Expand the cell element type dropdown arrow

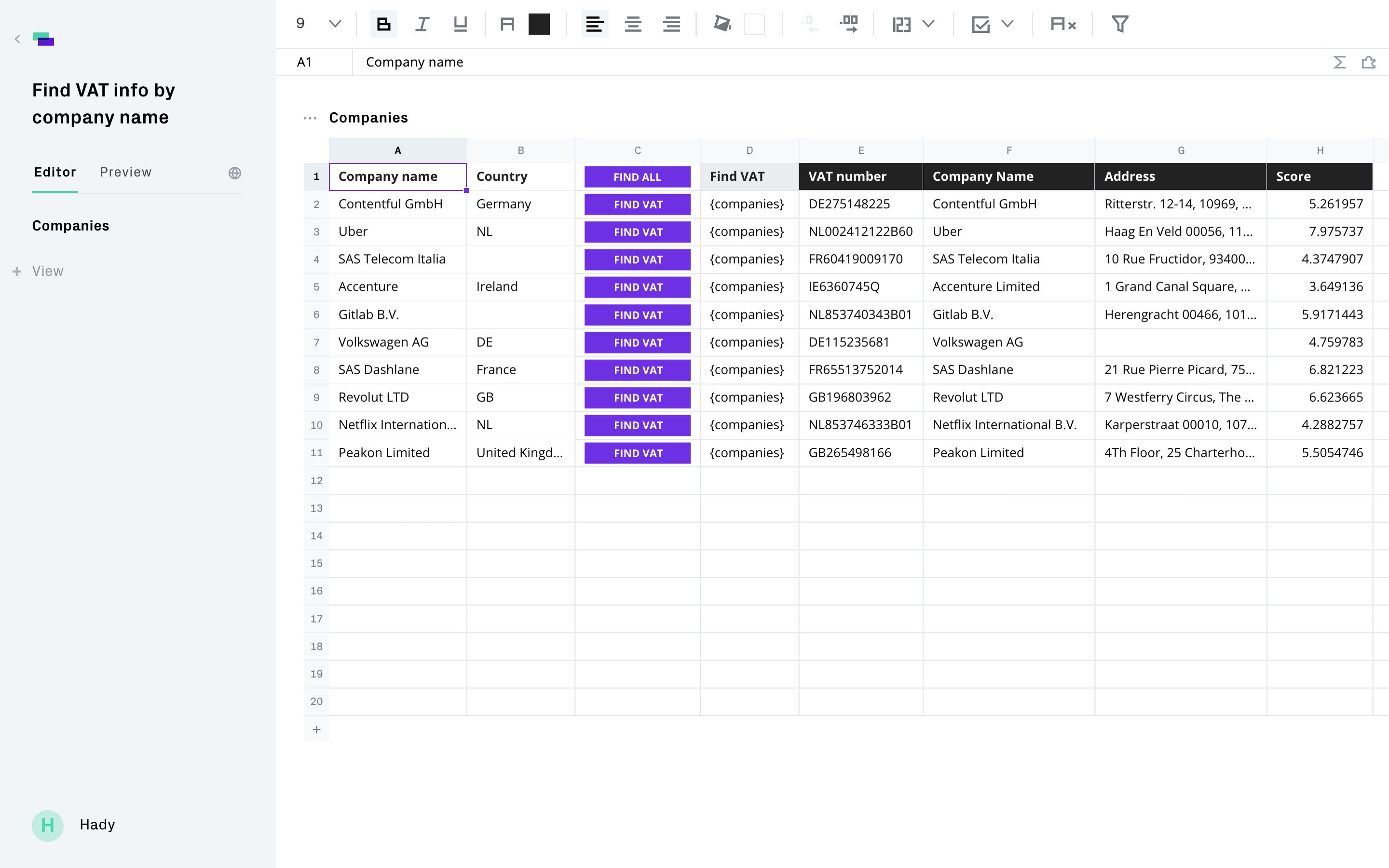(x=1008, y=24)
